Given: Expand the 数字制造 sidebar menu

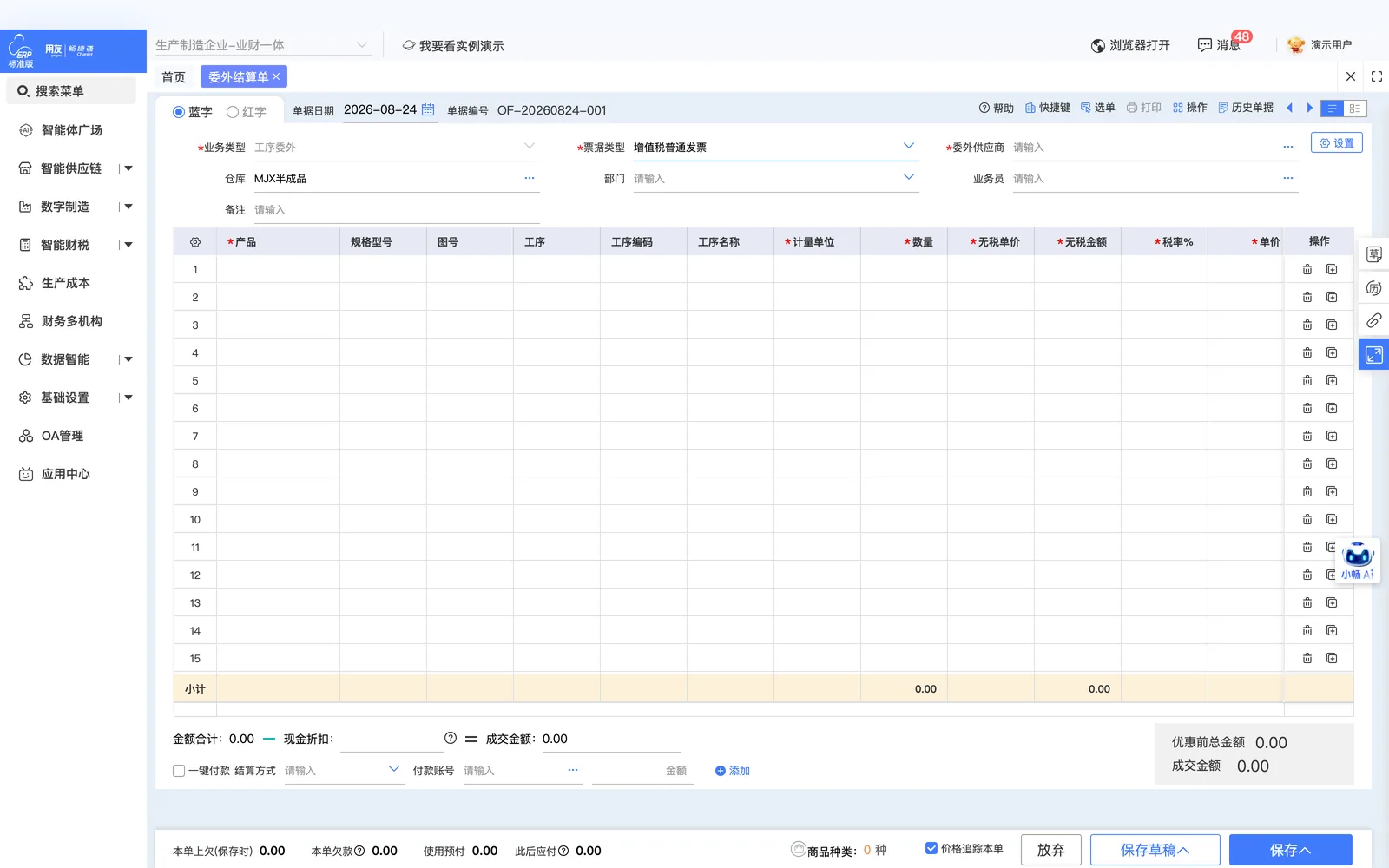Looking at the screenshot, I should [128, 207].
